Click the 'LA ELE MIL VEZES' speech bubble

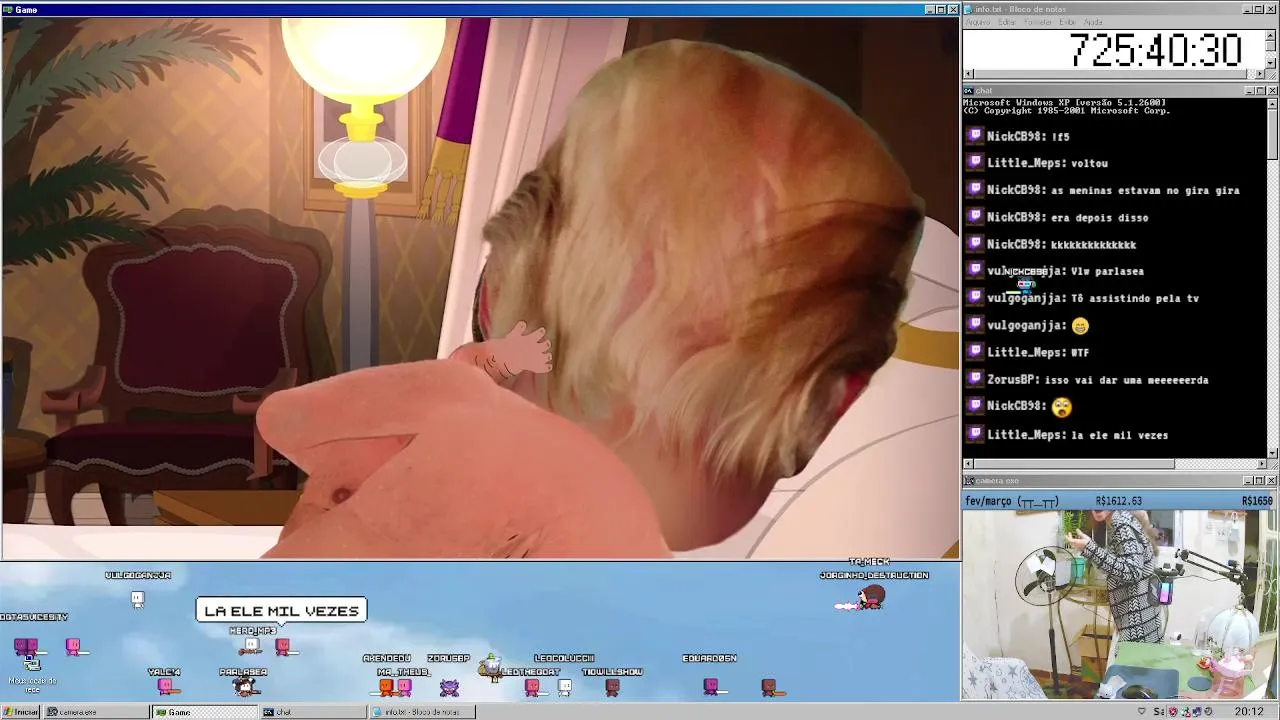(x=282, y=611)
